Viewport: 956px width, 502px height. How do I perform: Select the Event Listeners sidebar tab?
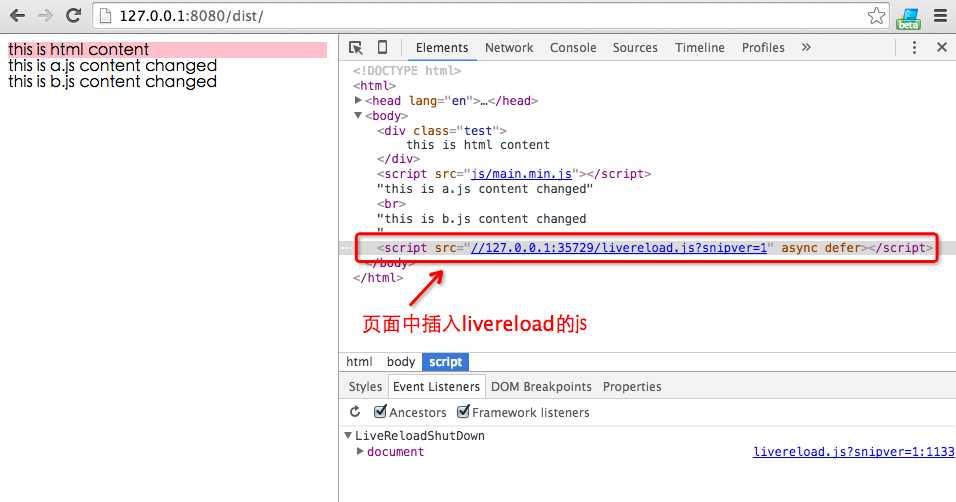tap(437, 387)
